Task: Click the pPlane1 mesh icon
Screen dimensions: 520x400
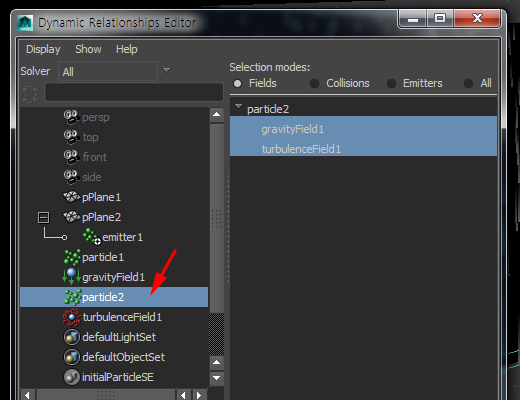Action: click(x=72, y=197)
